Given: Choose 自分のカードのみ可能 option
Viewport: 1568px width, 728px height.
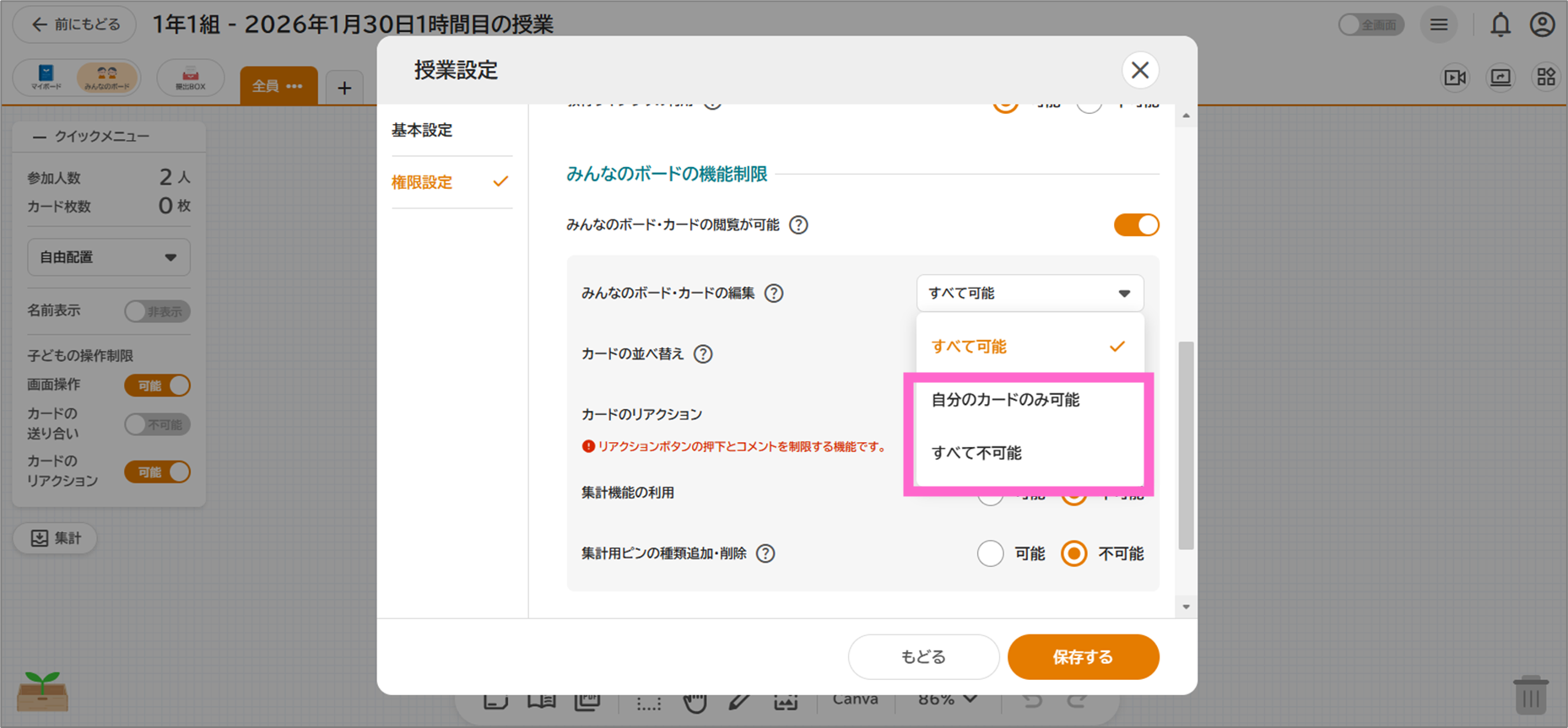Looking at the screenshot, I should tap(1005, 400).
